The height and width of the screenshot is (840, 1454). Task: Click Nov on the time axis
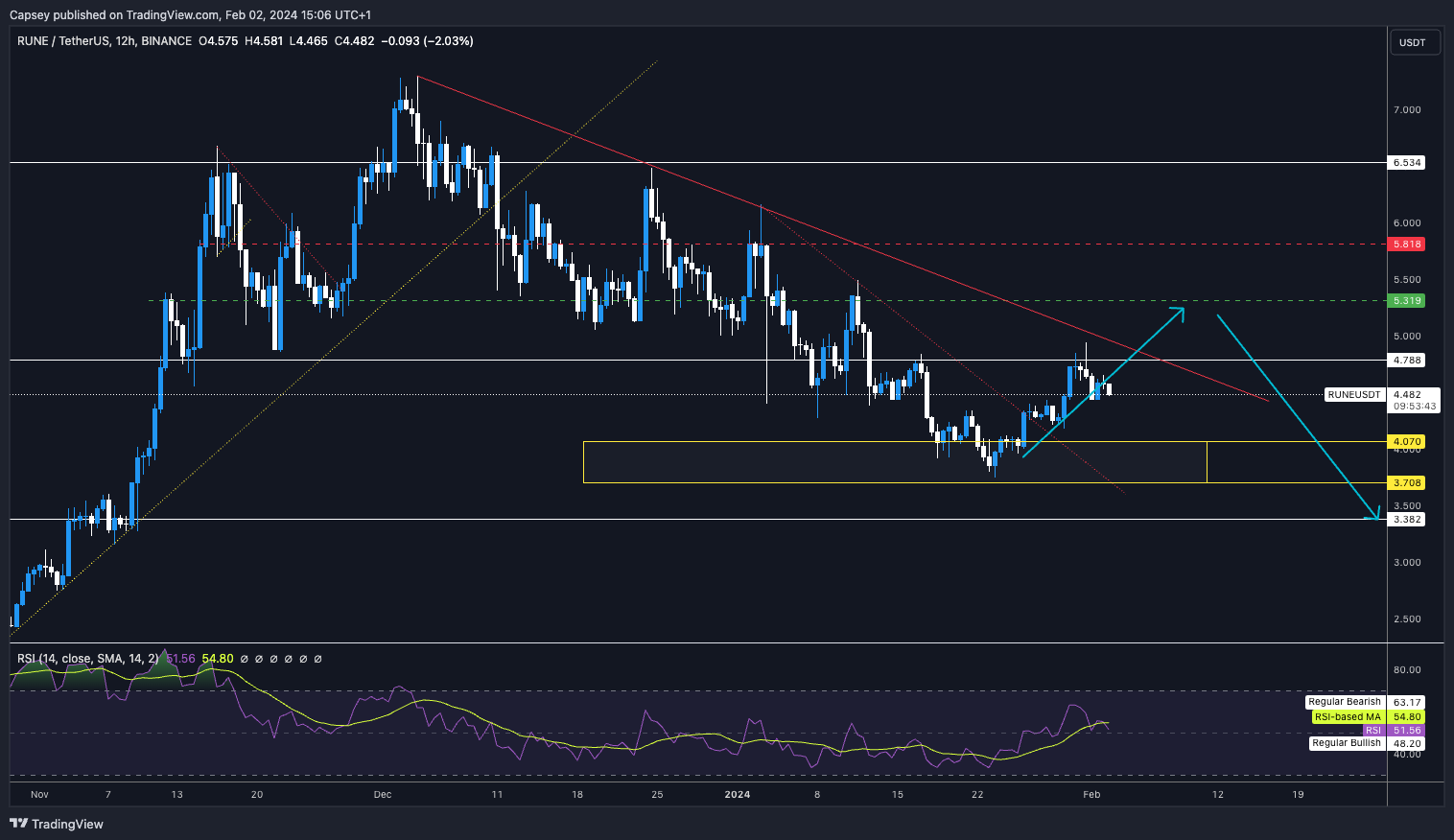pos(39,794)
